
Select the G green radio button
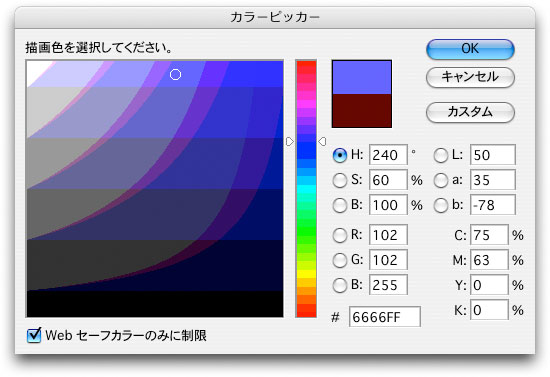pos(340,260)
